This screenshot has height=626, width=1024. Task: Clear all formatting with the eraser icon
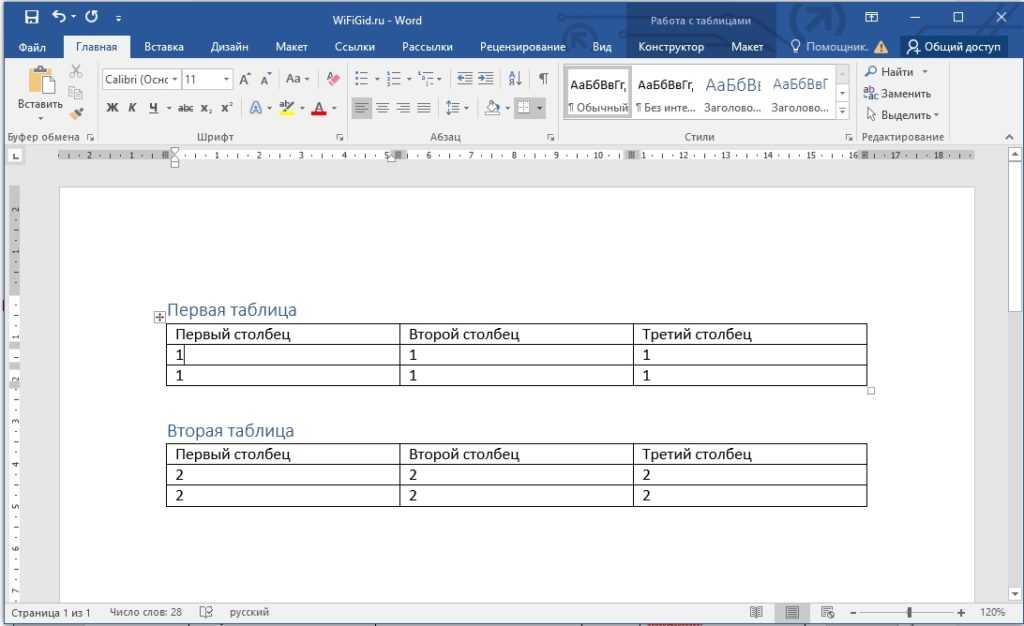pyautogui.click(x=333, y=79)
